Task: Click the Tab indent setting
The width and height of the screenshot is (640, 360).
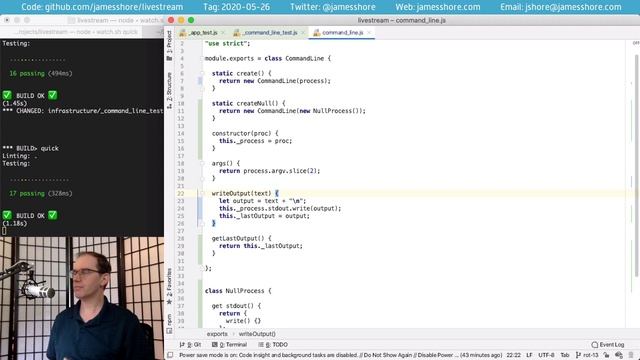Action: [565, 355]
